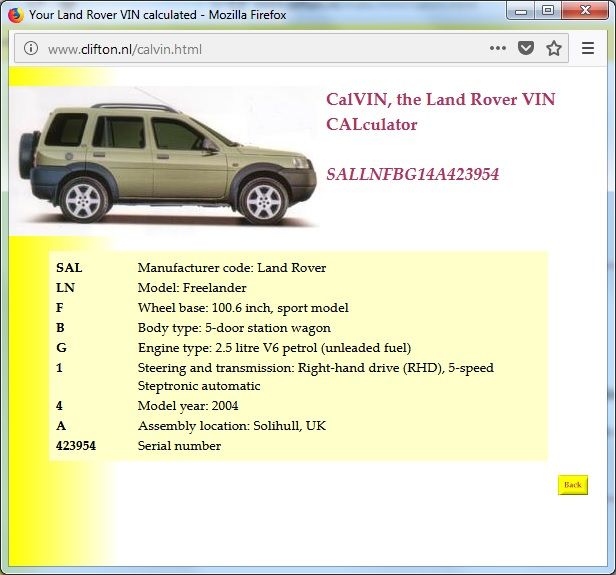Save page to Pocket icon
616x575 pixels.
[526, 48]
